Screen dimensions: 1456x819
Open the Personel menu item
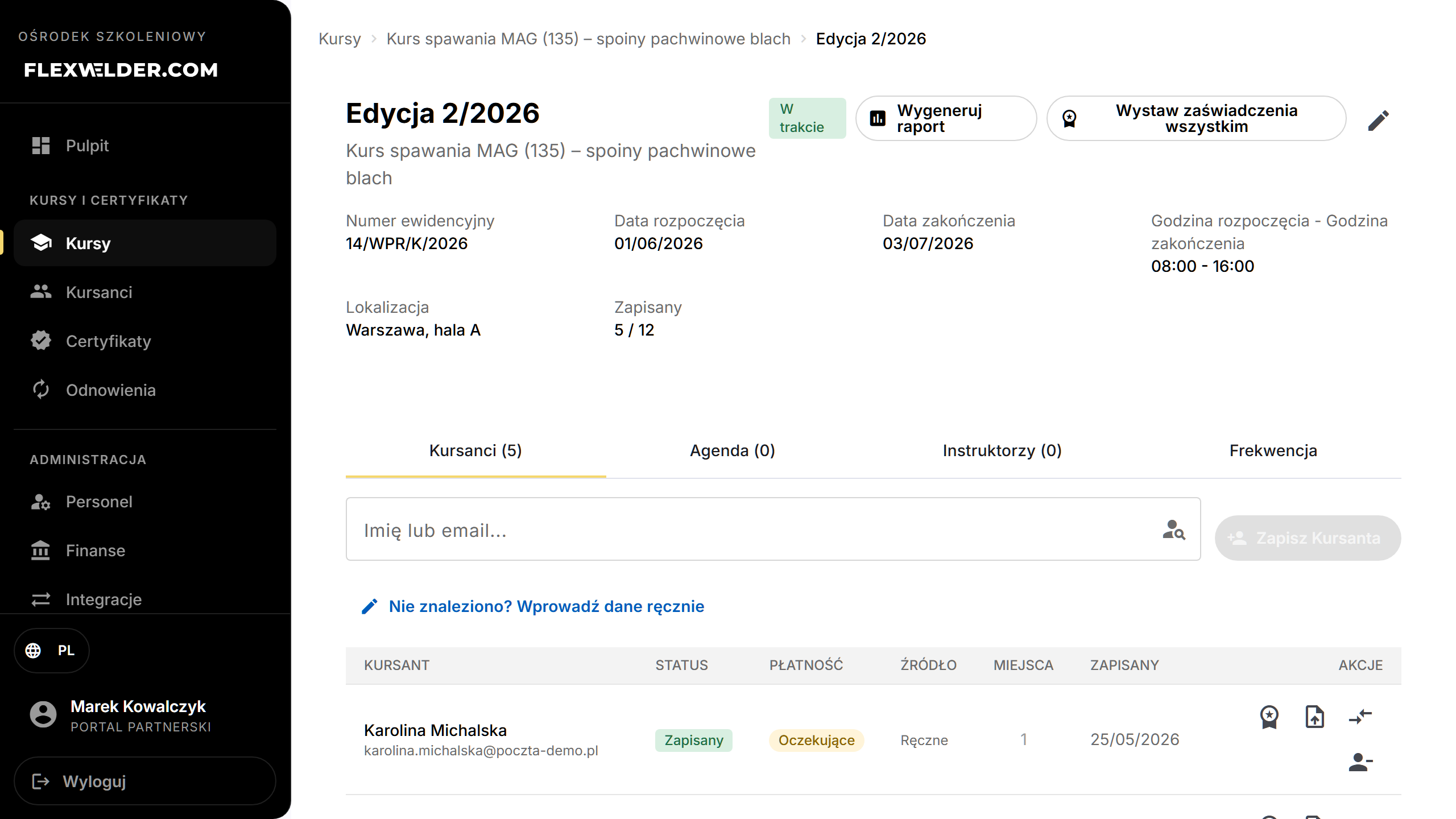point(144,502)
